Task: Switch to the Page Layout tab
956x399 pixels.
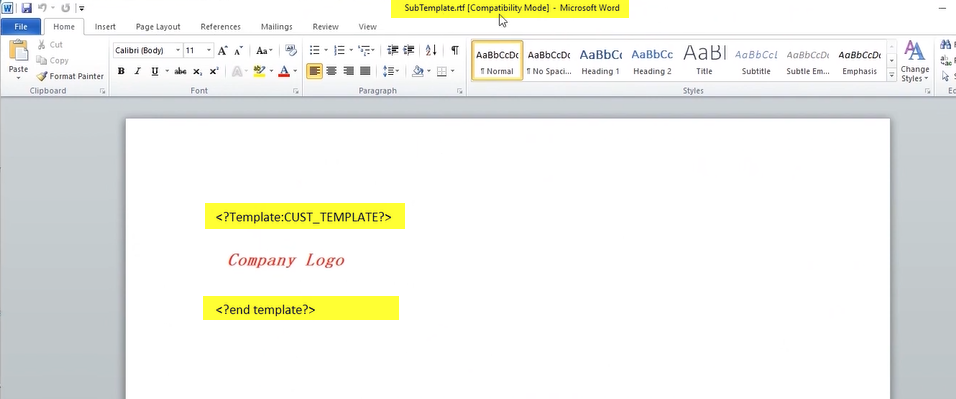Action: click(x=158, y=27)
